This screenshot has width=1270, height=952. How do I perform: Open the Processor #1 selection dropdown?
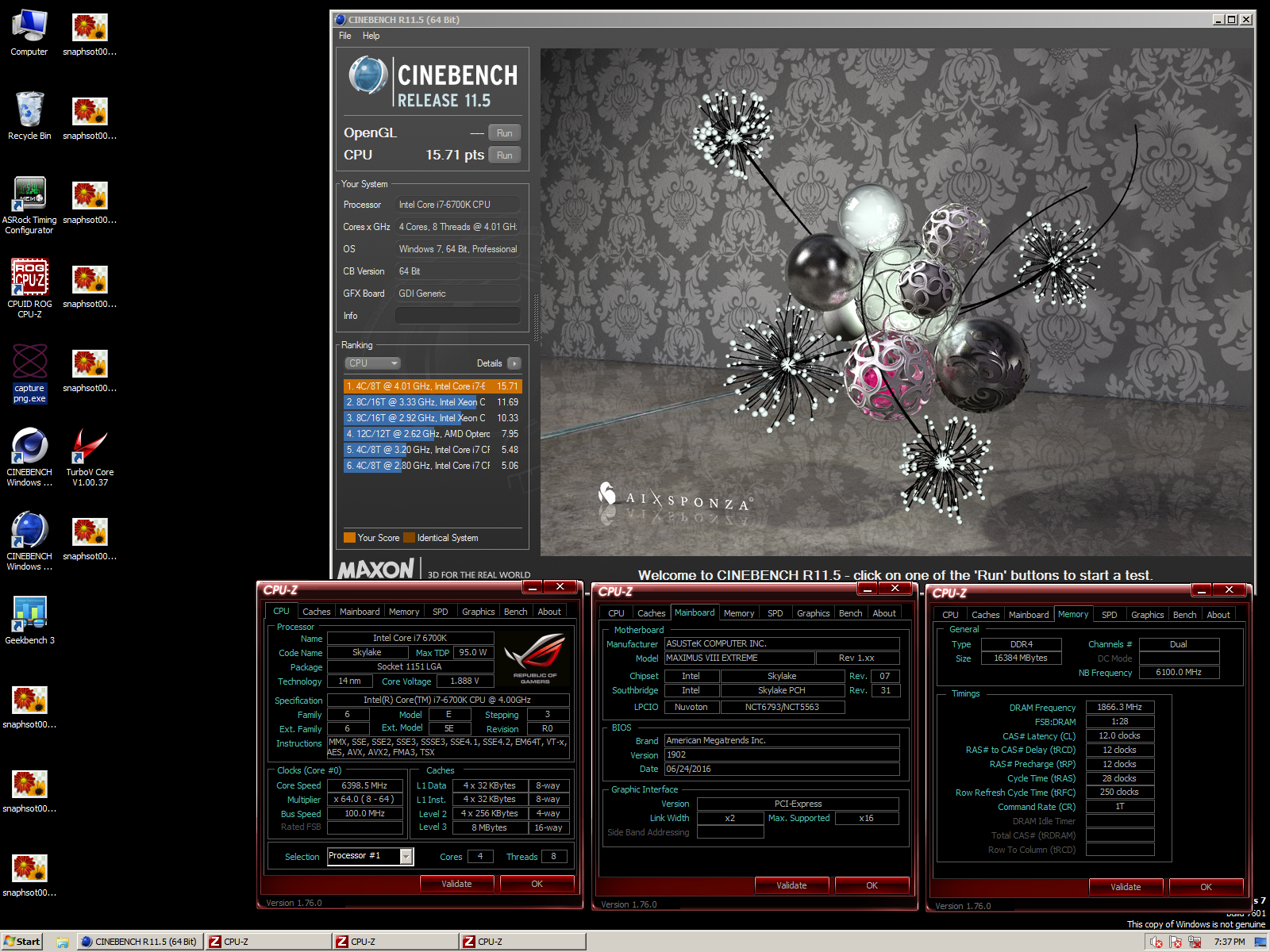pyautogui.click(x=406, y=856)
